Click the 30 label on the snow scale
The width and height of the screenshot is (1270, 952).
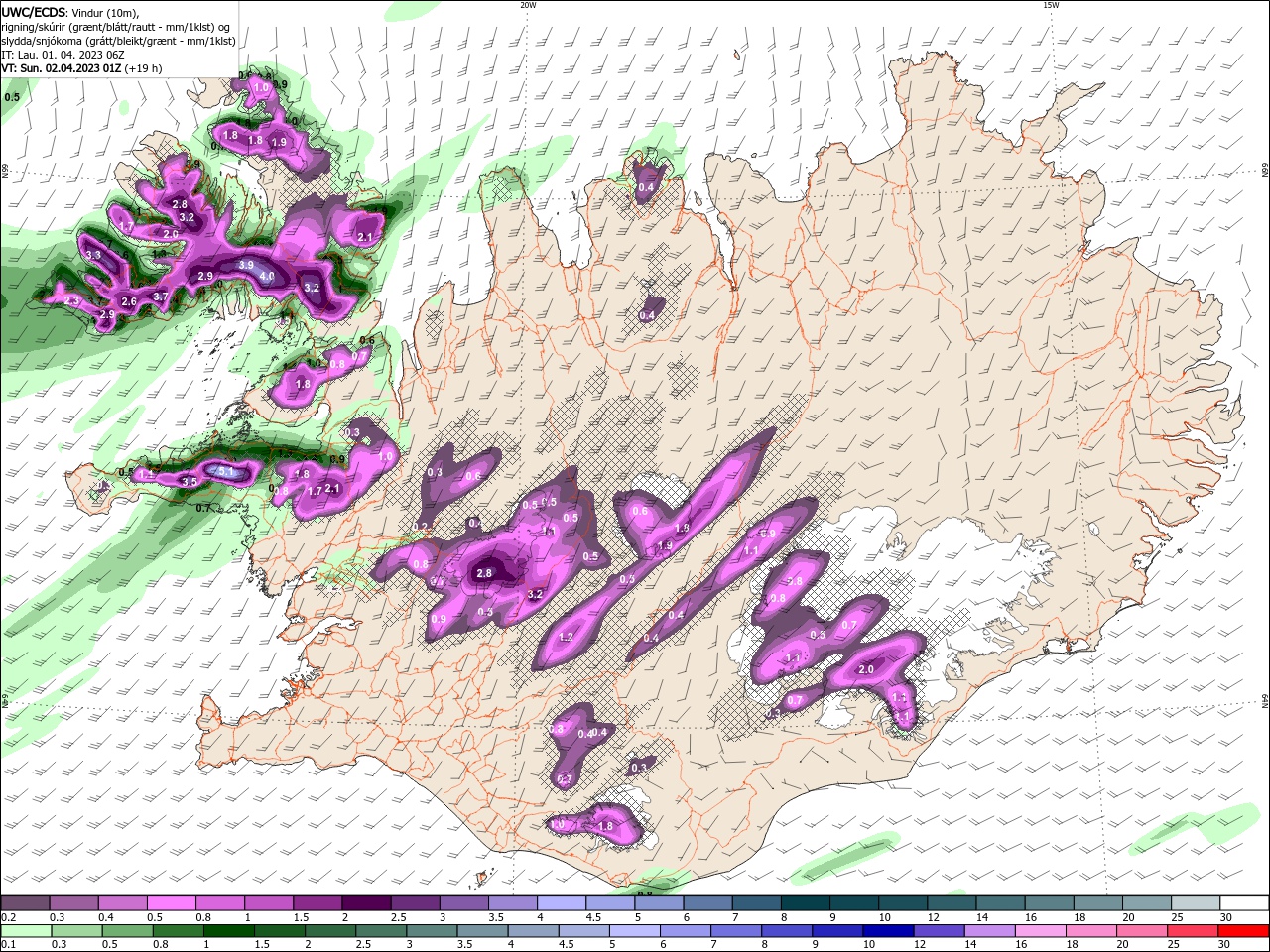click(x=1226, y=916)
